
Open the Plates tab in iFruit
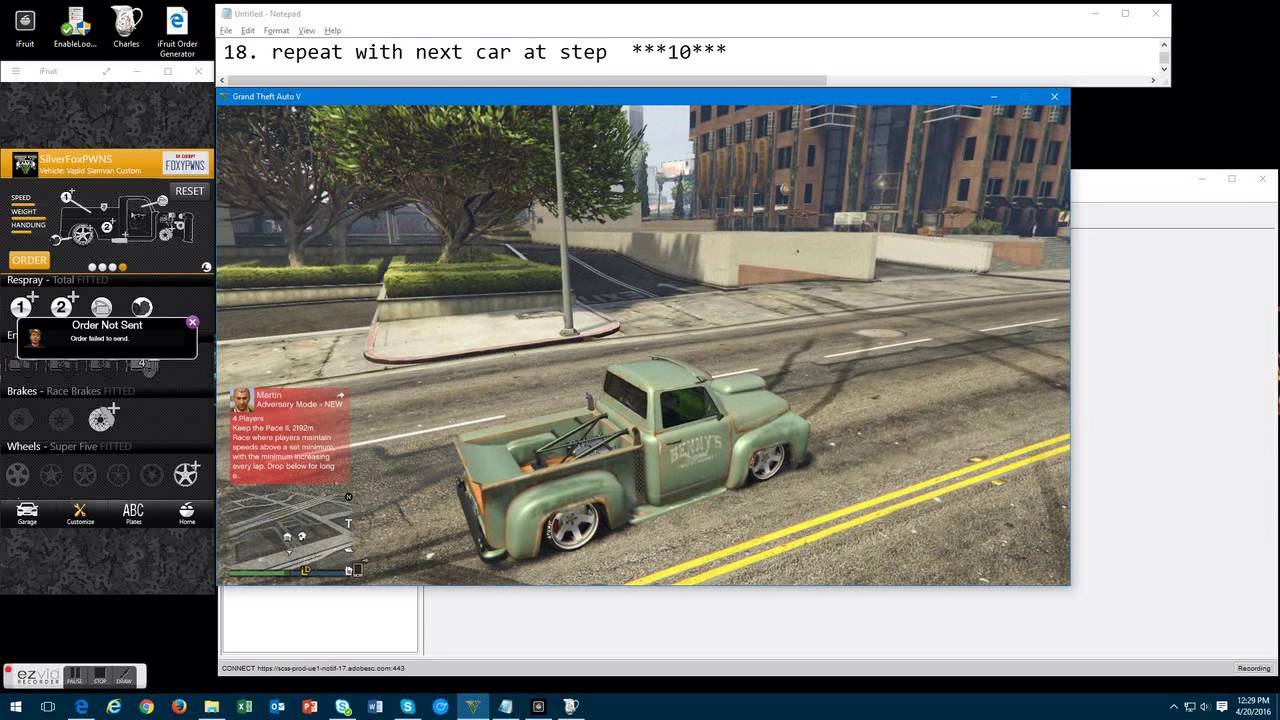[133, 514]
